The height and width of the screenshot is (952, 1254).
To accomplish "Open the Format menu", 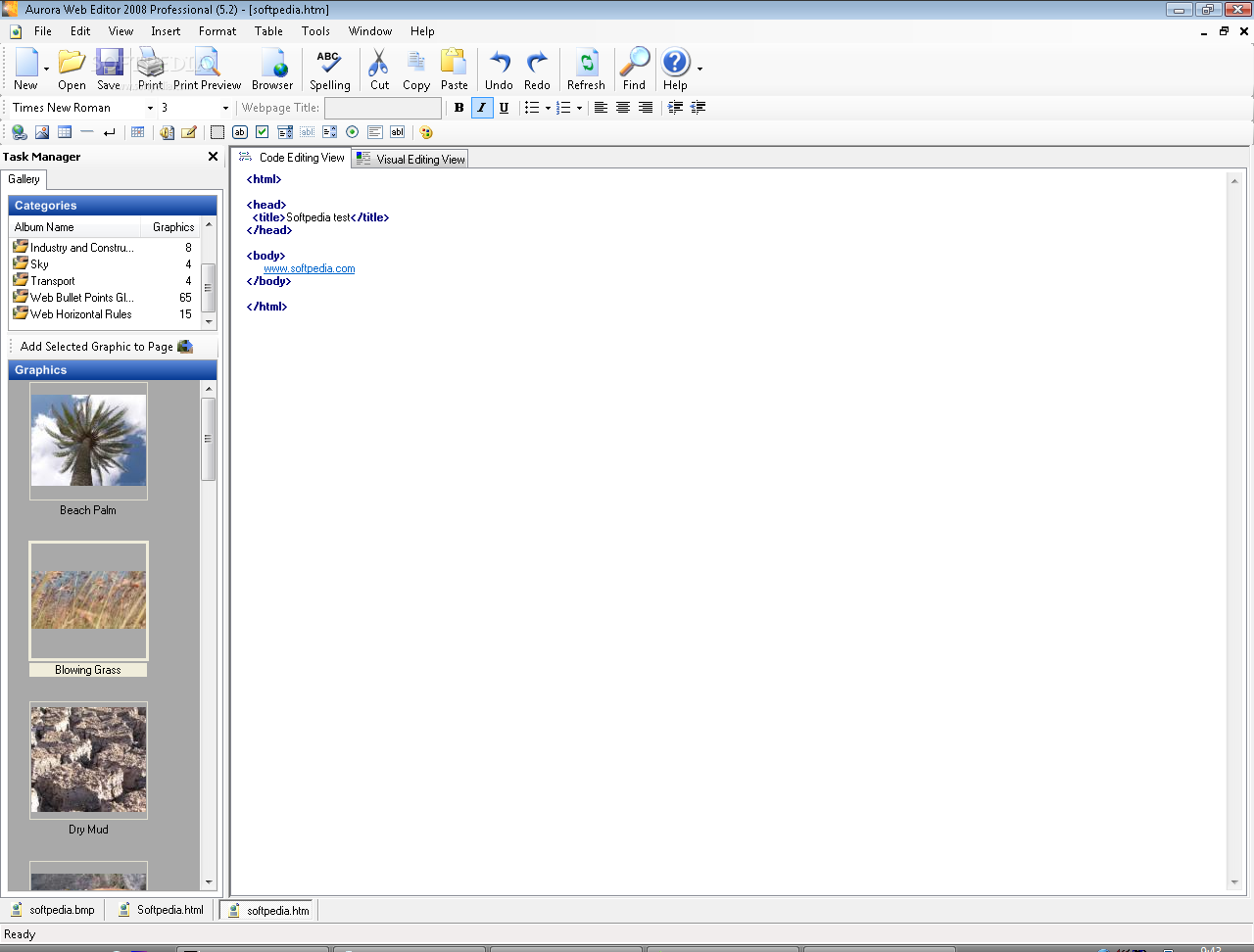I will (x=217, y=31).
